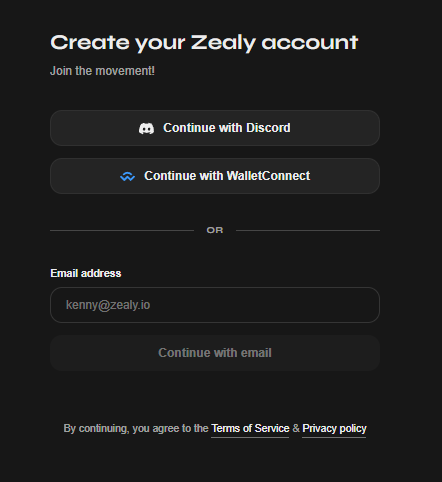This screenshot has width=442, height=482.
Task: Click the word email in the disabled button
Action: [x=256, y=353]
